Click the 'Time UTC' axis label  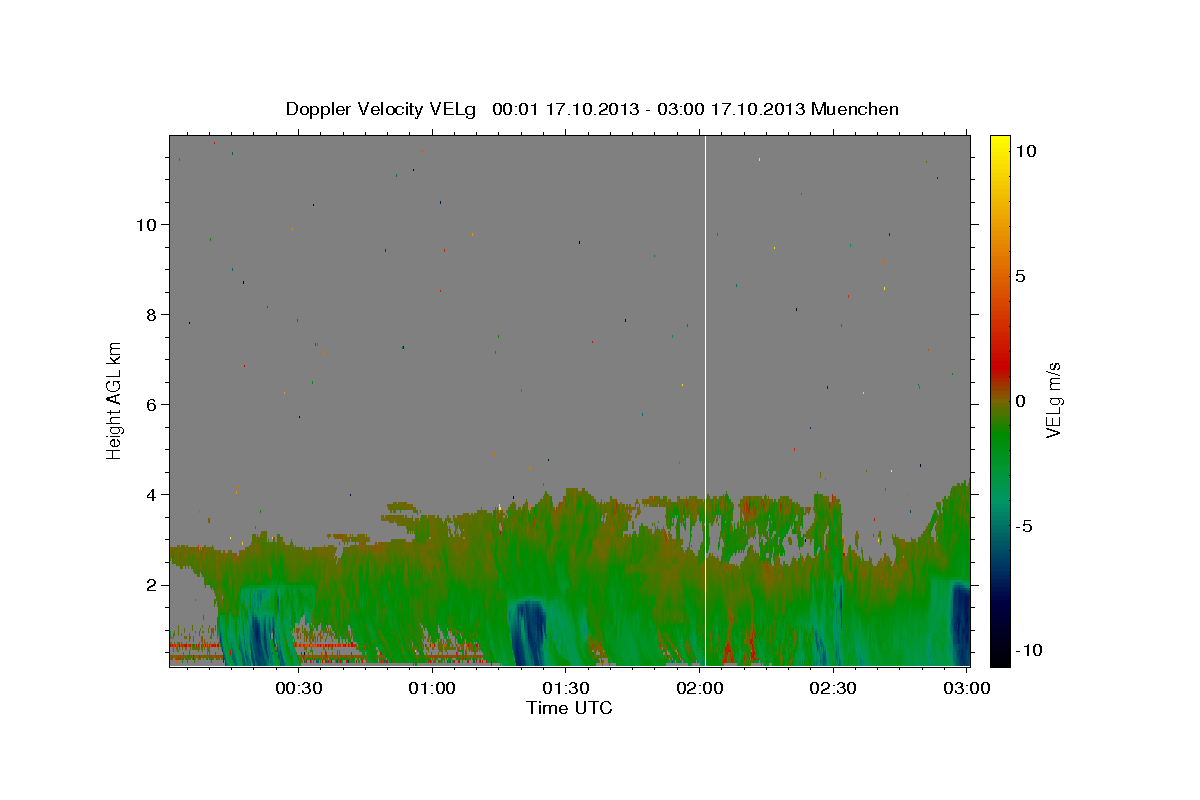click(x=569, y=708)
